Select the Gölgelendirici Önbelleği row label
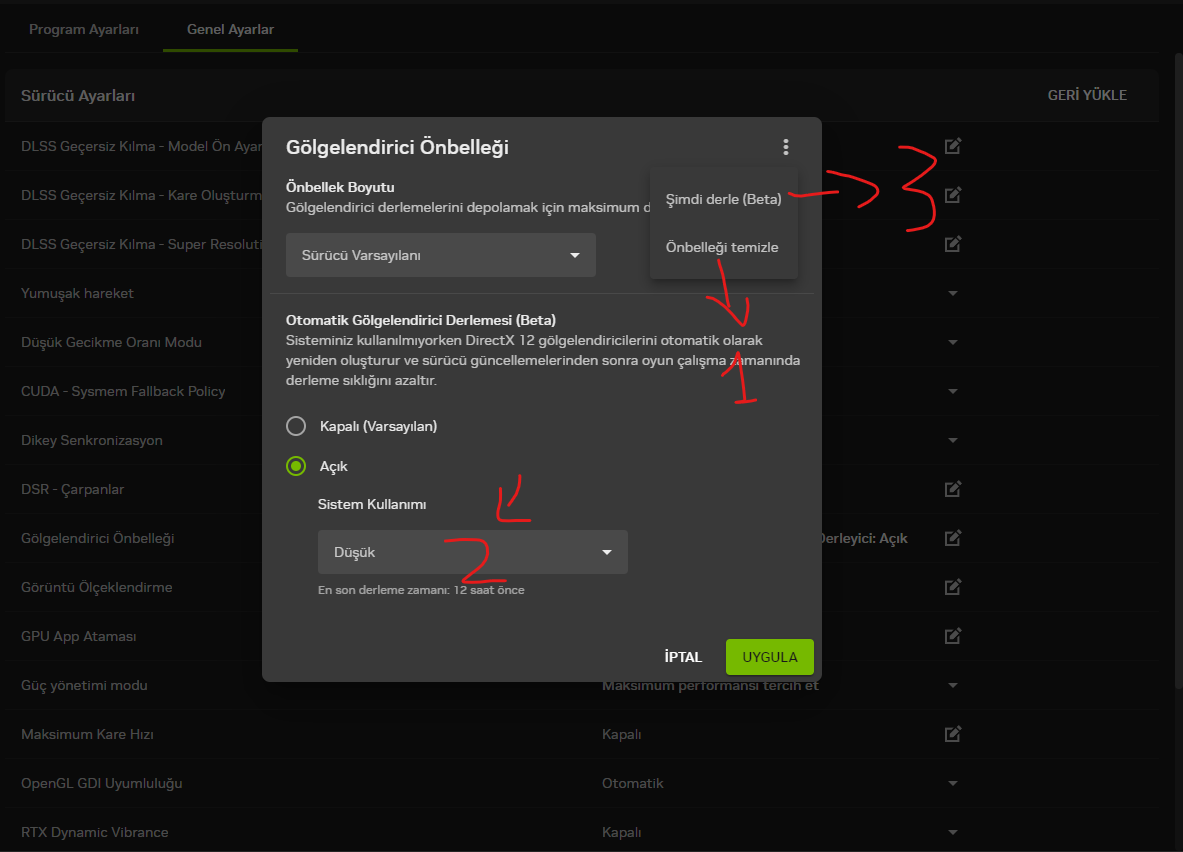The width and height of the screenshot is (1183, 852). (97, 538)
